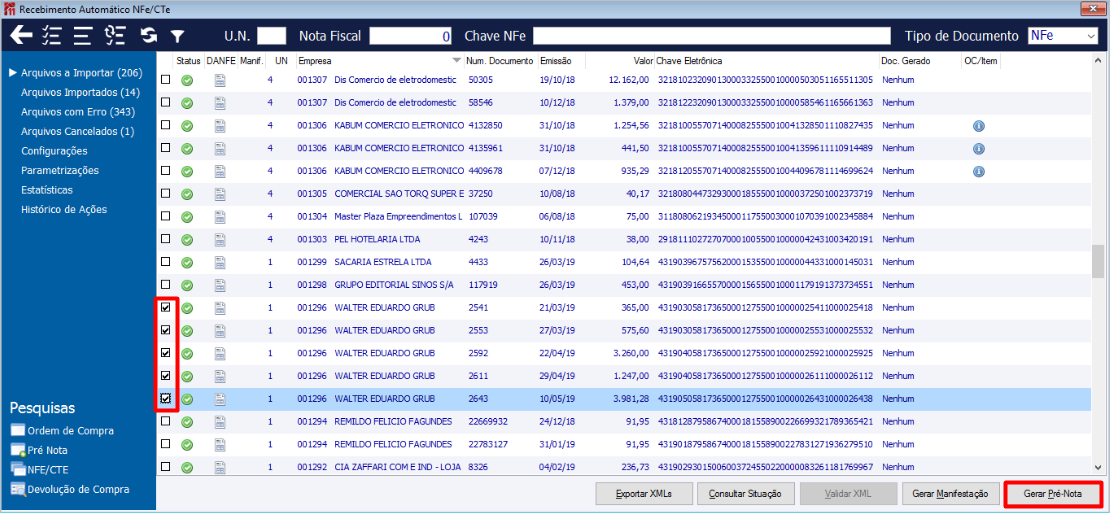Open Estatísticas in sidebar
1111x513 pixels.
coord(47,190)
